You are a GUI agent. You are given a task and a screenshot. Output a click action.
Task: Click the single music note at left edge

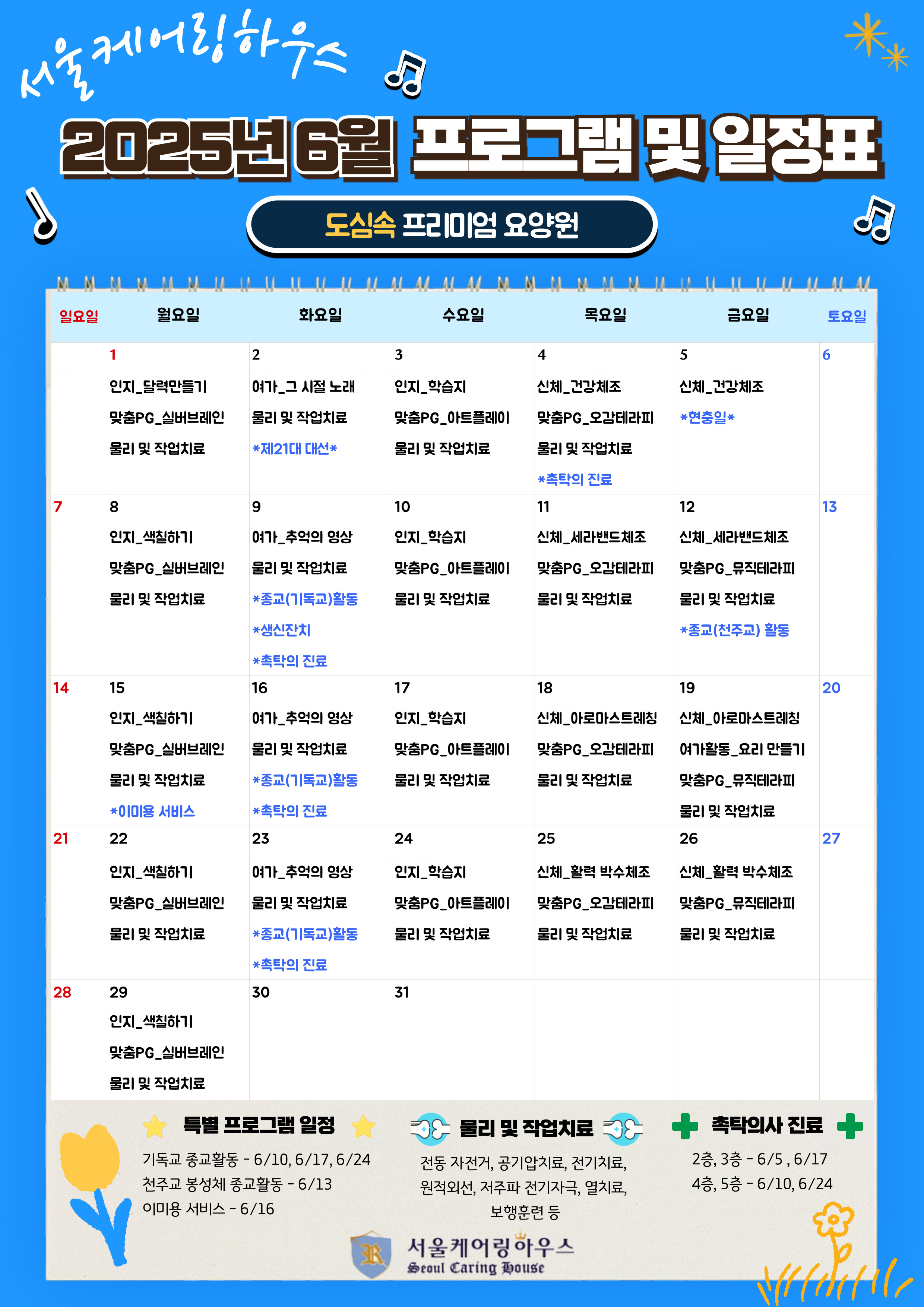click(x=41, y=216)
